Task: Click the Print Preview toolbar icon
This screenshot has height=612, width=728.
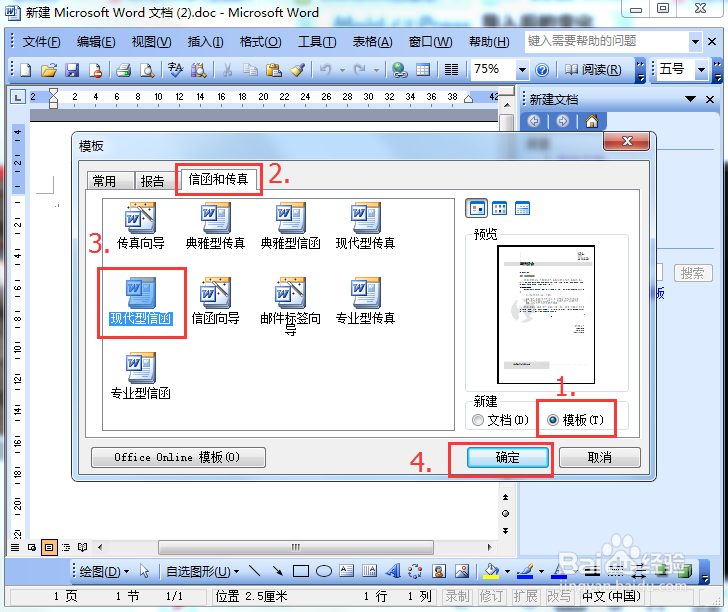Action: click(x=147, y=70)
